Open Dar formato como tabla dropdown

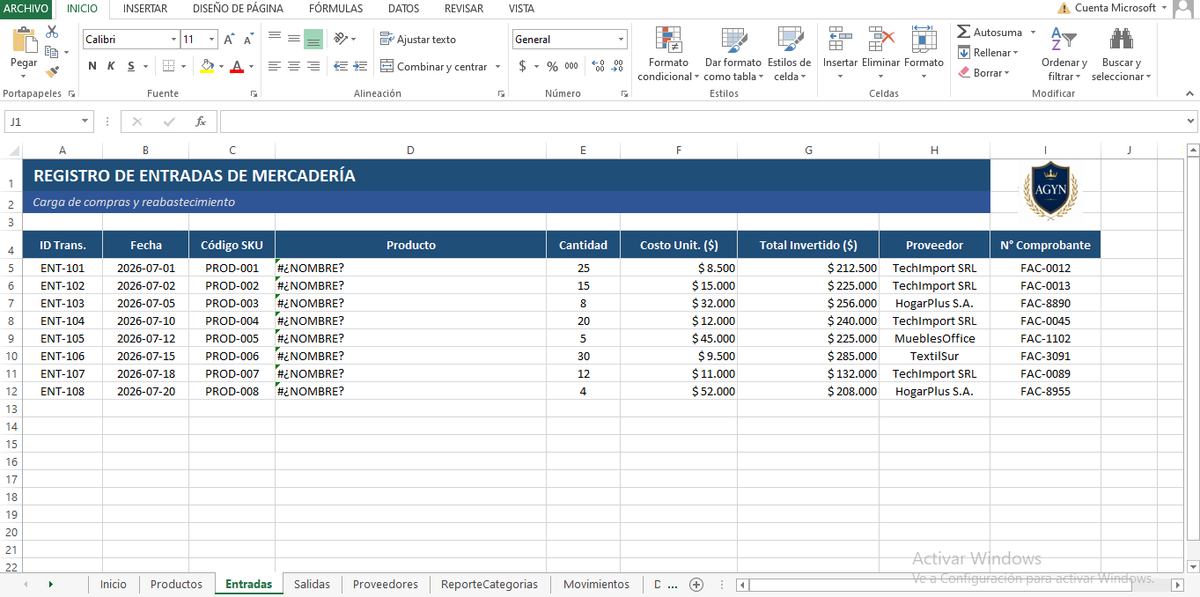[733, 54]
